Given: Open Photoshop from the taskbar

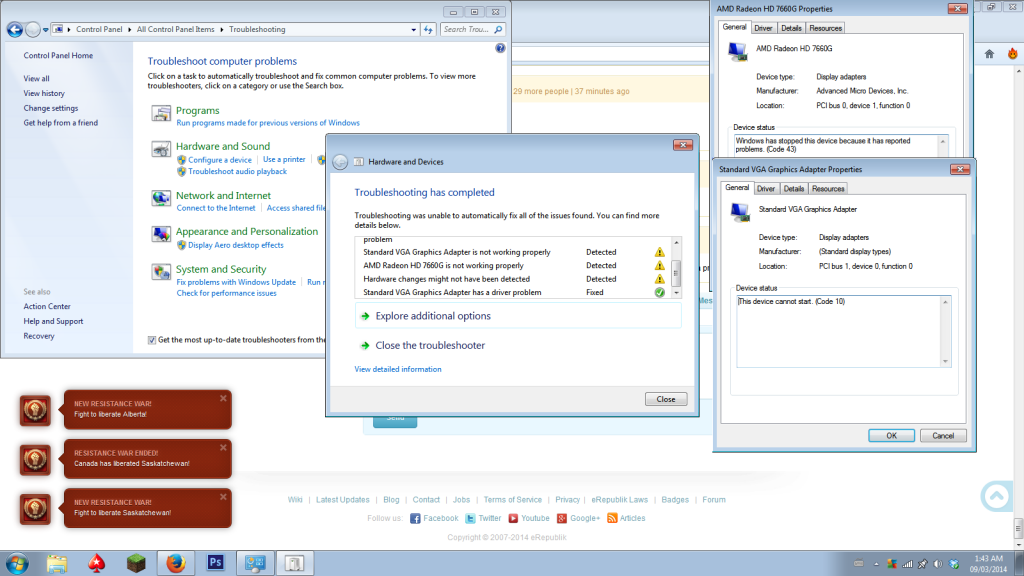Looking at the screenshot, I should (x=216, y=563).
